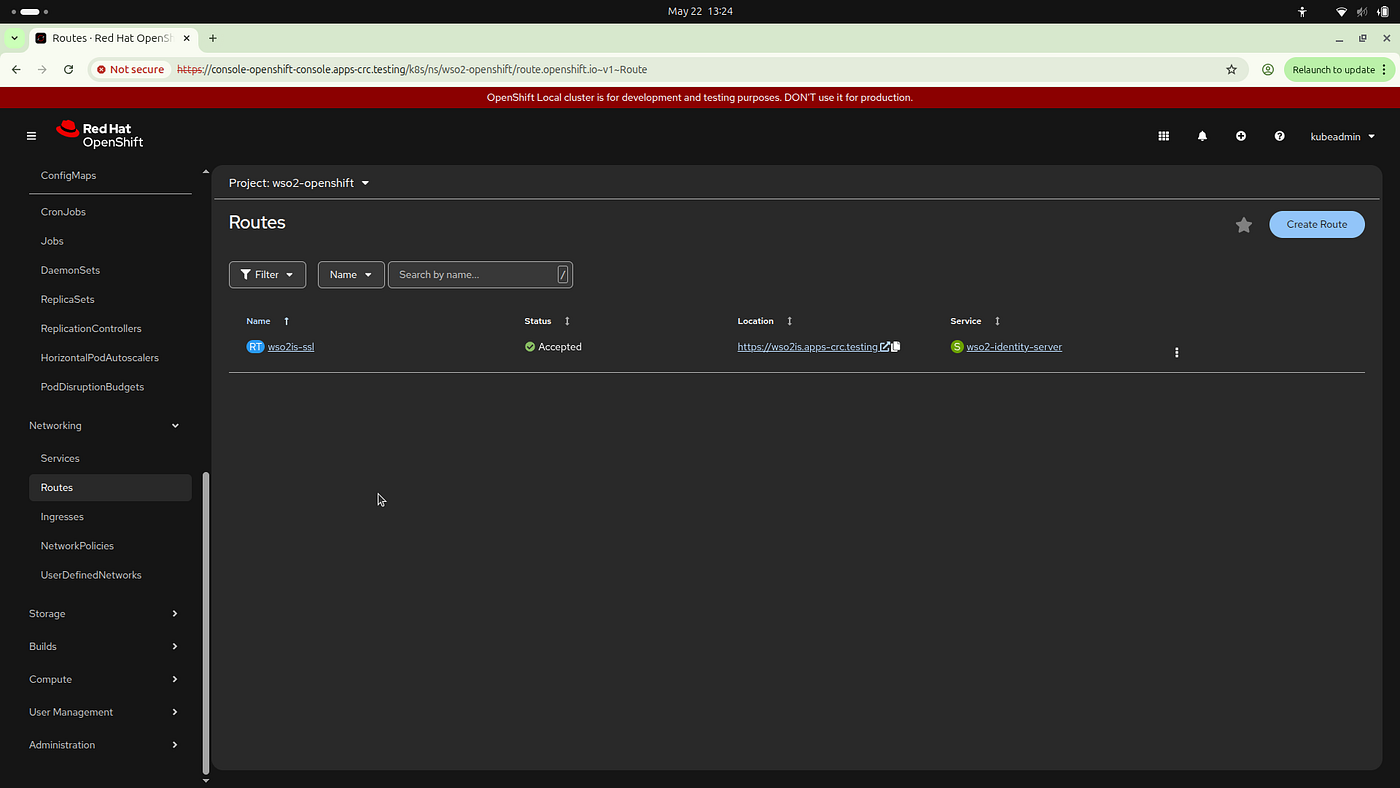Go to Ingresses under Networking
This screenshot has width=1400, height=788.
62,517
